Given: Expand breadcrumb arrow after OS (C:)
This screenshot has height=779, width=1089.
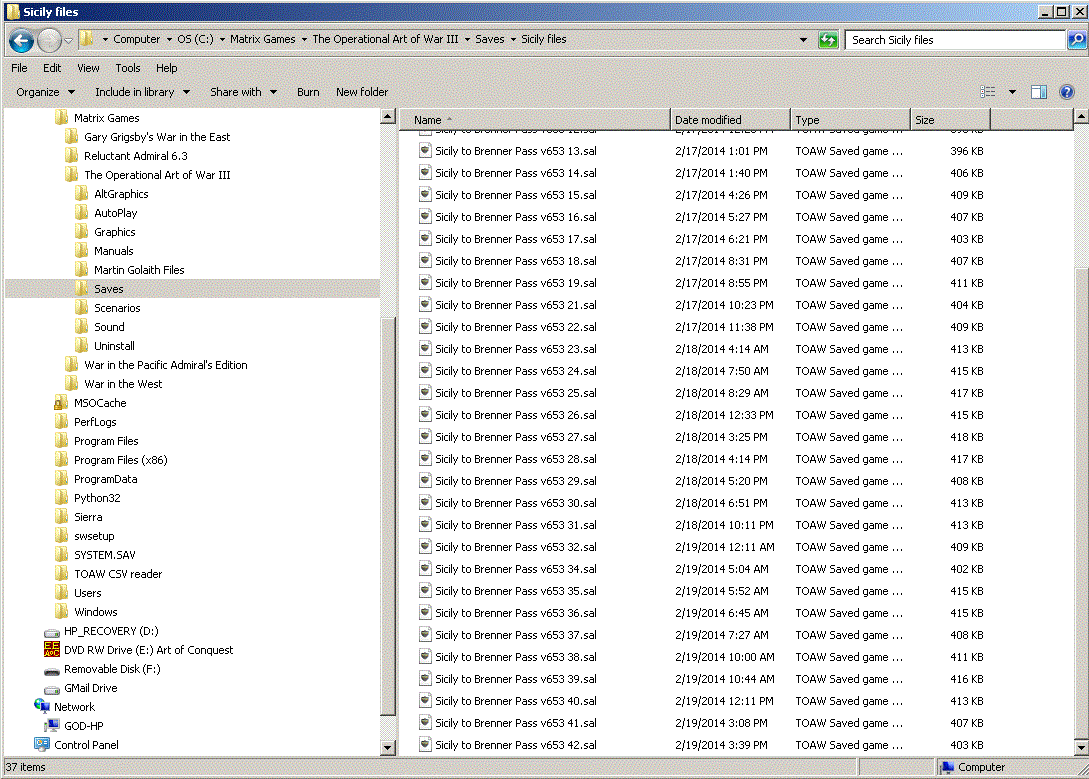Looking at the screenshot, I should 222,40.
